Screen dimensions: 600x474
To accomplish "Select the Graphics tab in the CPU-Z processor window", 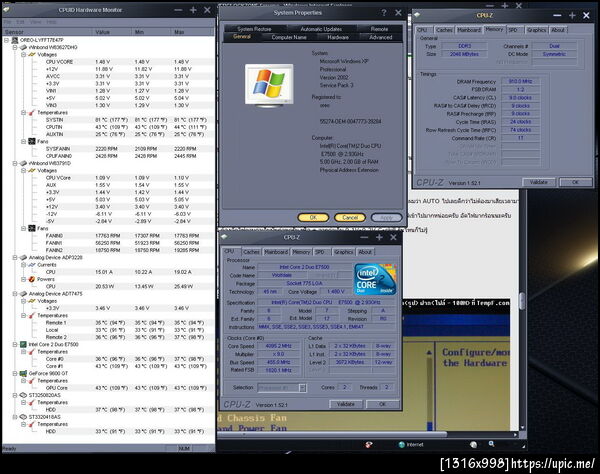I will [343, 252].
